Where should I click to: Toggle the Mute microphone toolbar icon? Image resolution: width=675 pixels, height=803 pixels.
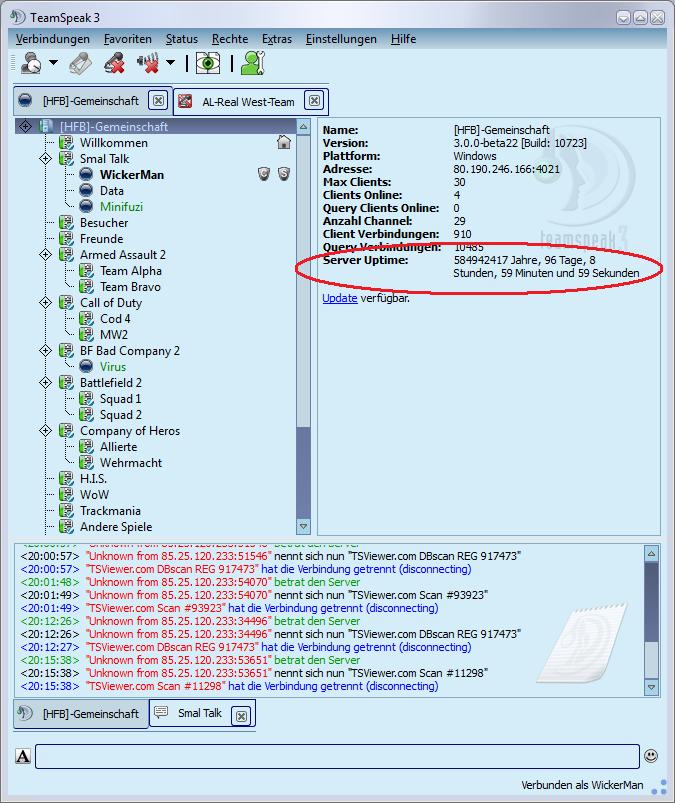pos(115,64)
